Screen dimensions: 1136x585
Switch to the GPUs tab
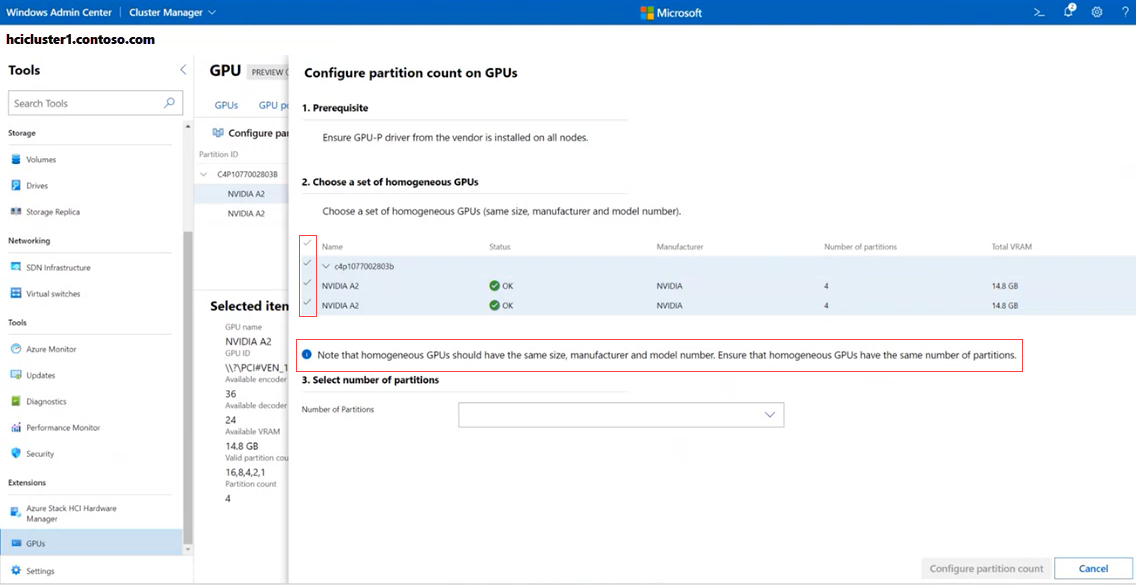coord(226,104)
